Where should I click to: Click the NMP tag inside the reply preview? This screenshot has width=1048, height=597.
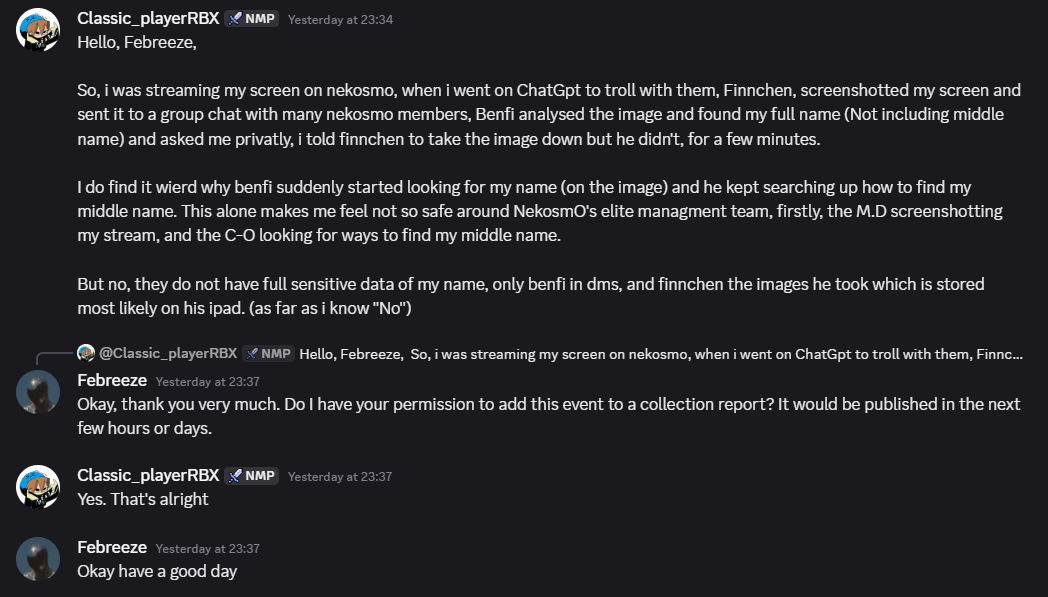click(x=267, y=353)
